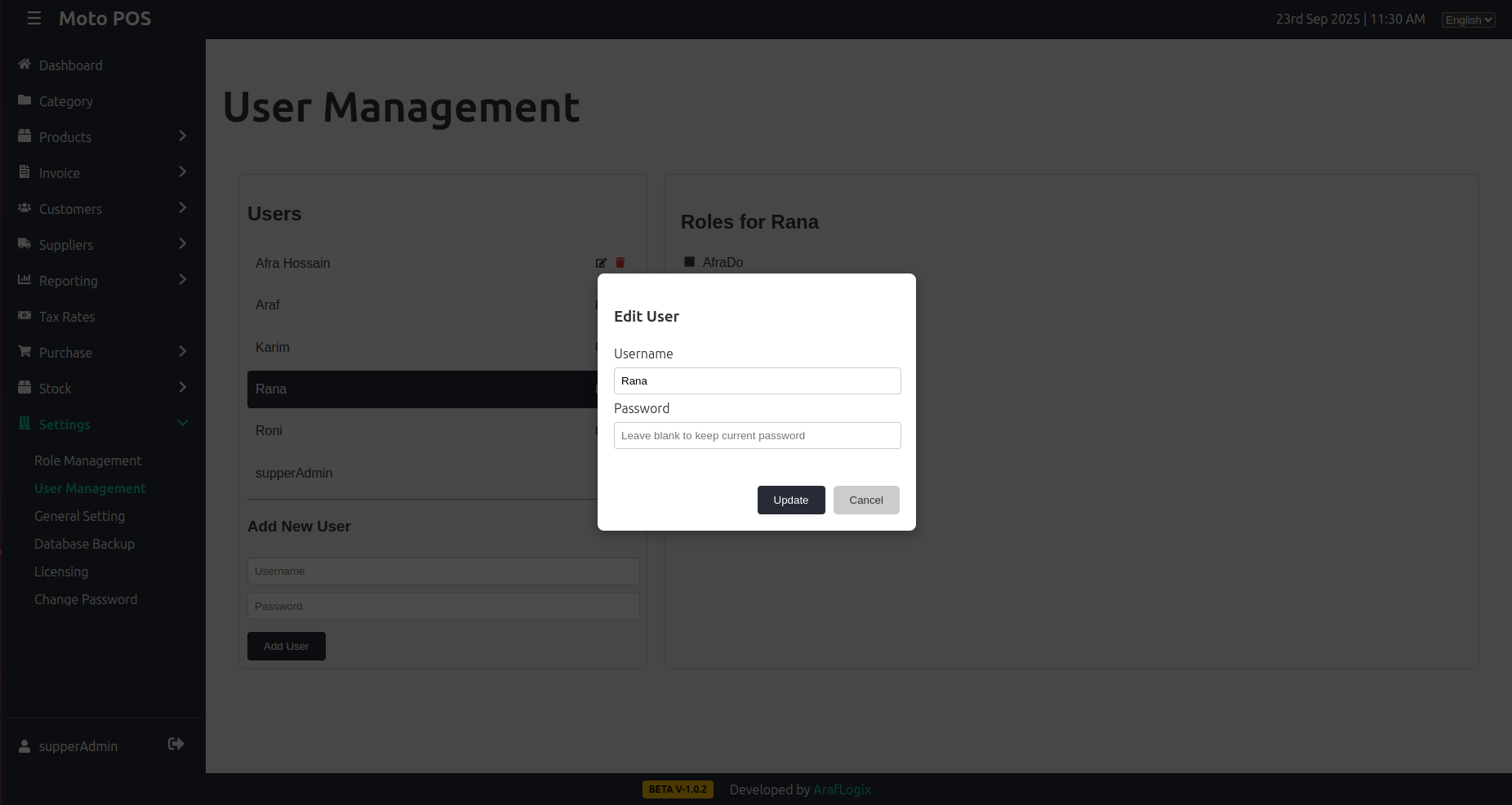Click the Tax Rates icon in the sidebar
1512x805 pixels.
tap(24, 316)
